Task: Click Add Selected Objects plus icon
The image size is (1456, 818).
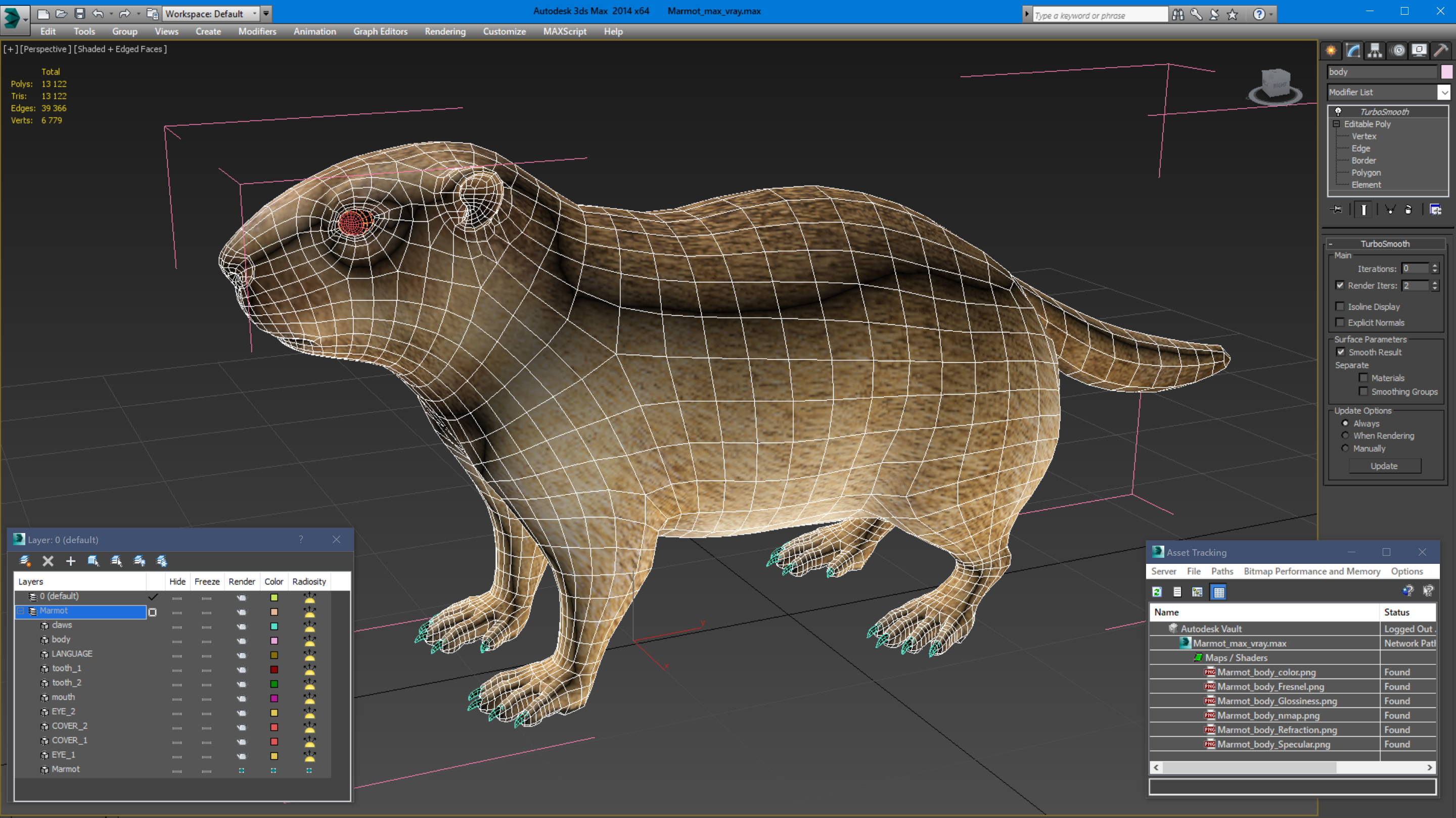Action: [71, 560]
